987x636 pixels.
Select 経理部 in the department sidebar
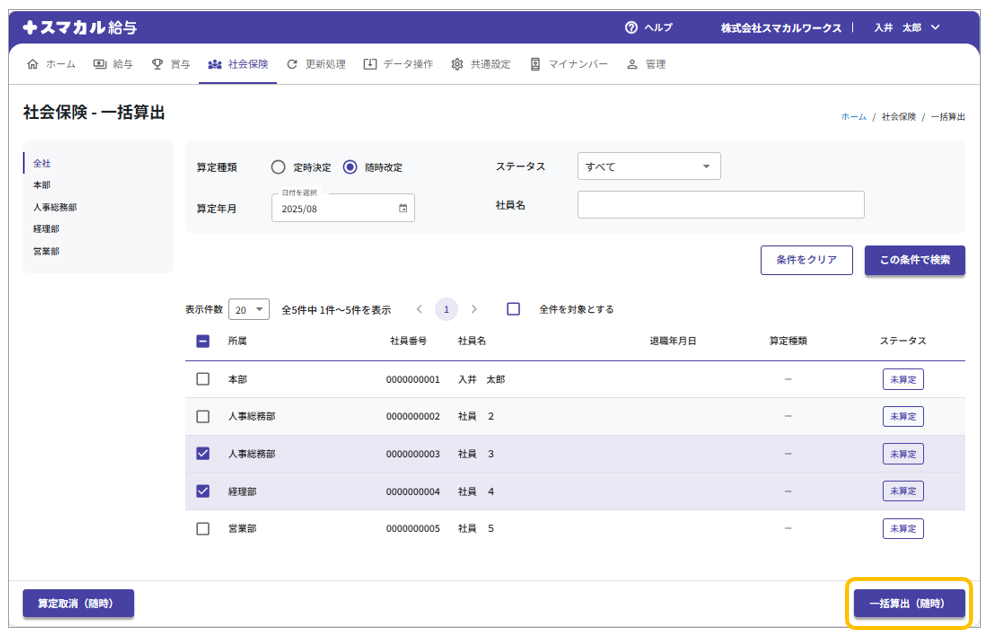pyautogui.click(x=46, y=229)
